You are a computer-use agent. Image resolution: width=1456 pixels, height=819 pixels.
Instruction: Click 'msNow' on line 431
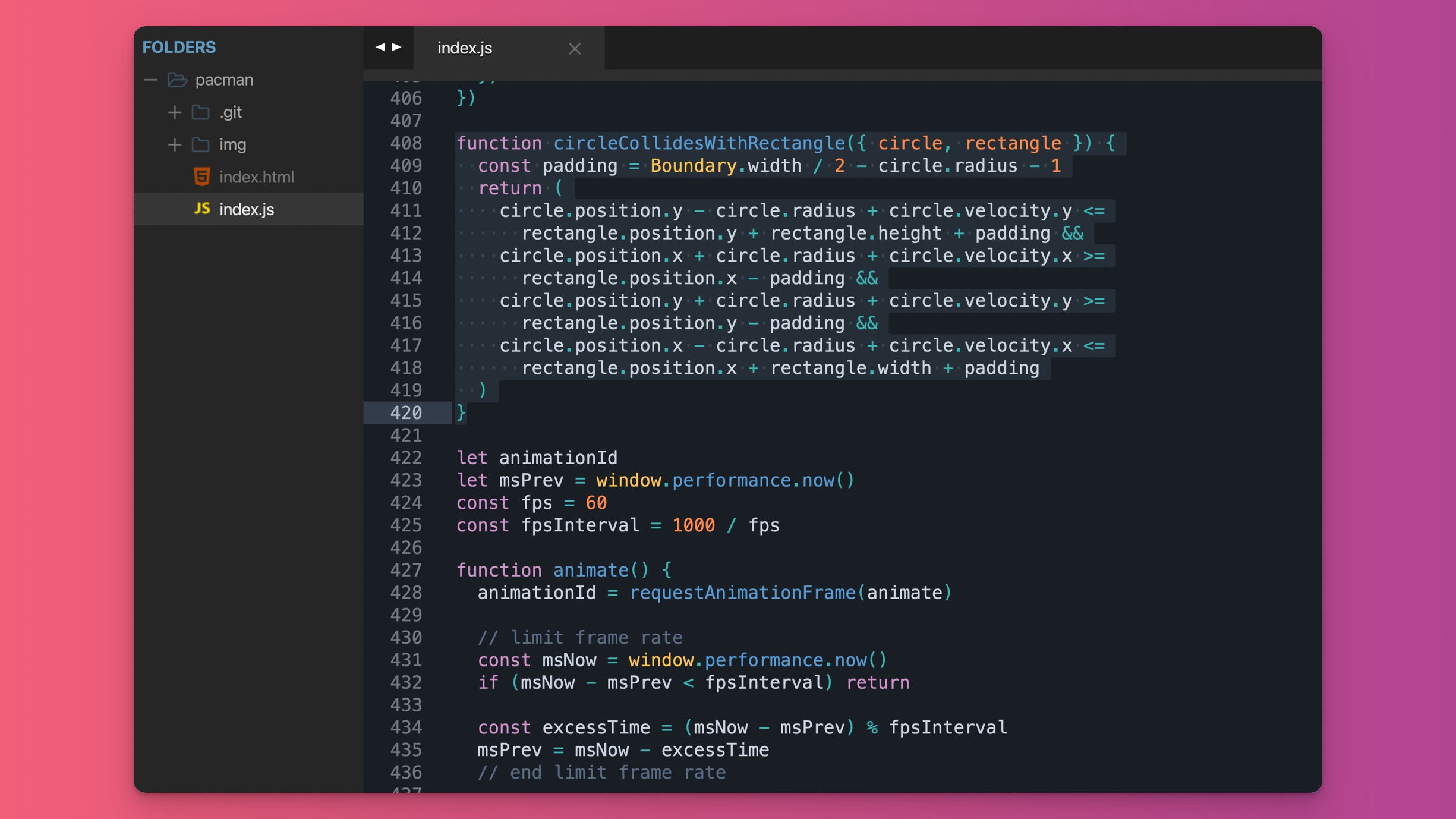point(569,660)
